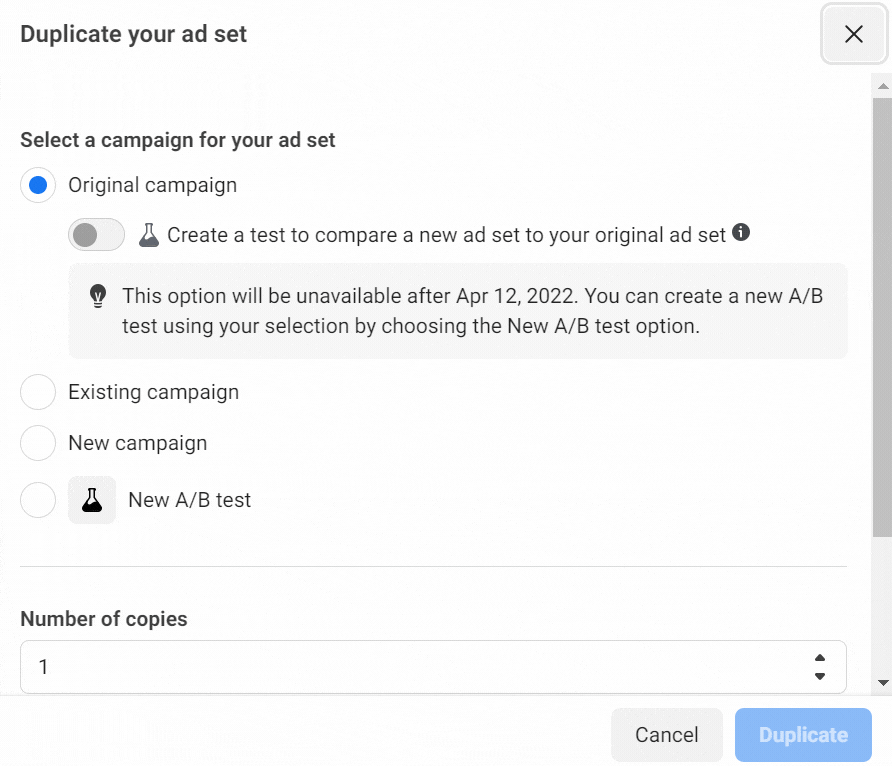
Task: Select the Original campaign radio button
Action: (x=38, y=185)
